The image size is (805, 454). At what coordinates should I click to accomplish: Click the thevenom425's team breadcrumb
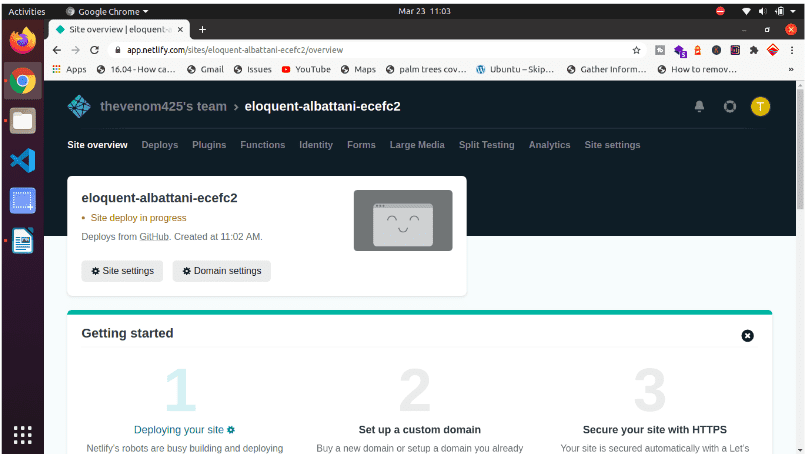tap(163, 107)
